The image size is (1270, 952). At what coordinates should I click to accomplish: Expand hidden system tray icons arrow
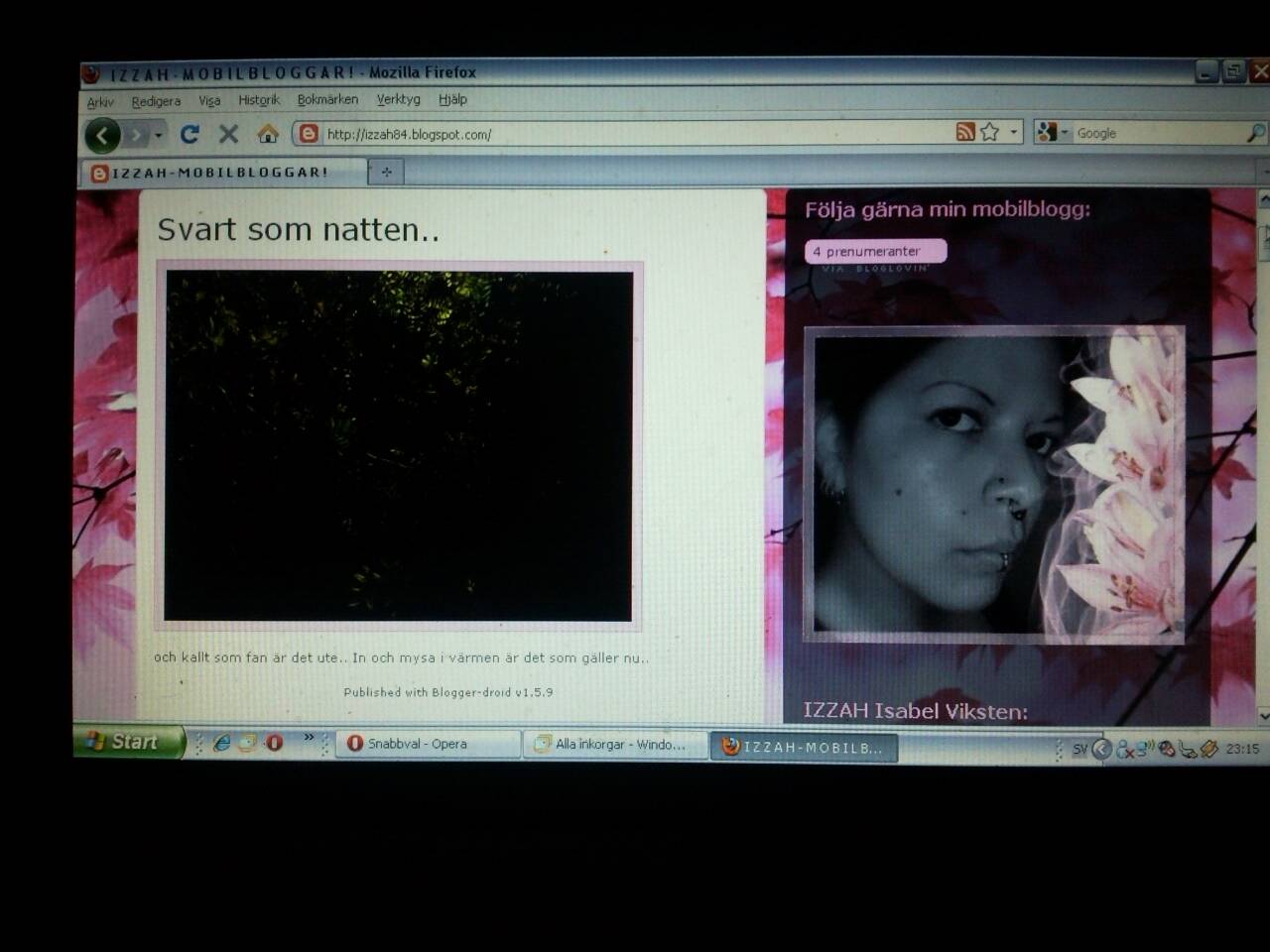click(x=1101, y=750)
